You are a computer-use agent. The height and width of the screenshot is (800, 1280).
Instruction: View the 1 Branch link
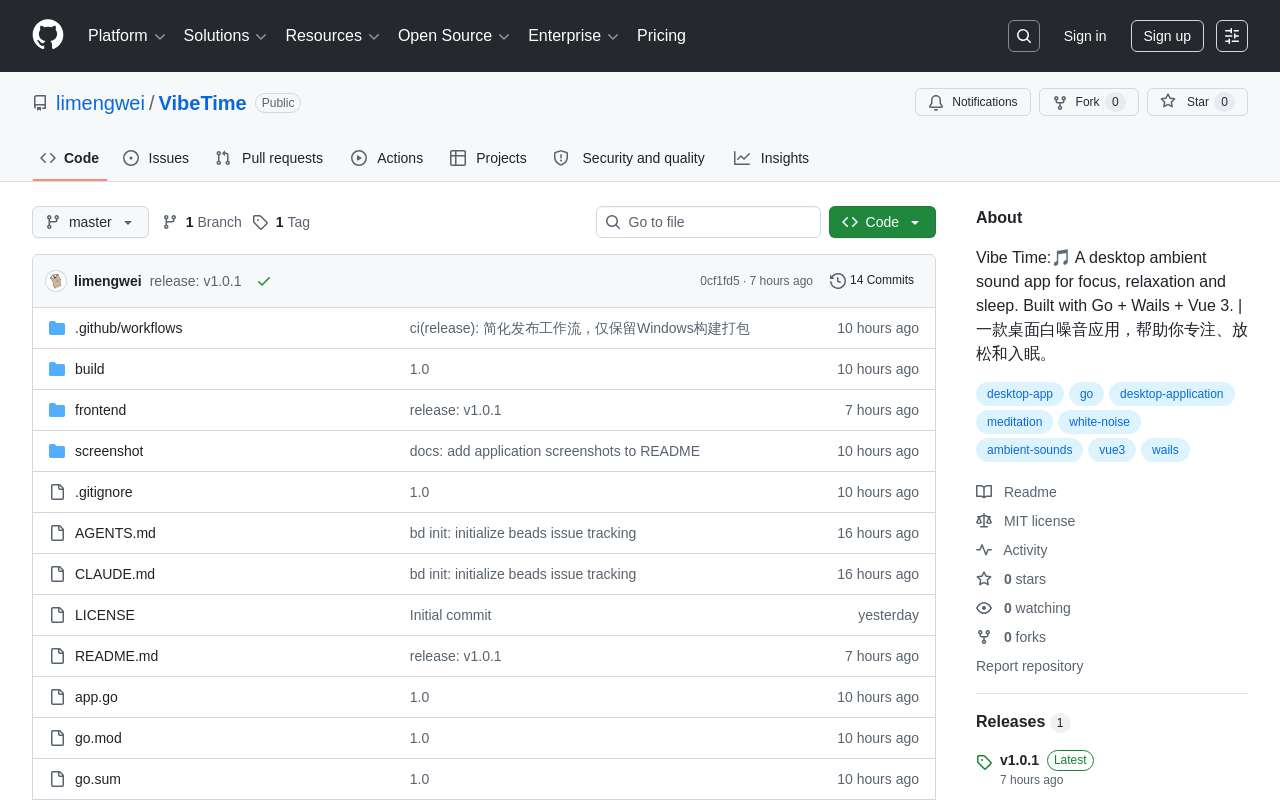(x=202, y=222)
